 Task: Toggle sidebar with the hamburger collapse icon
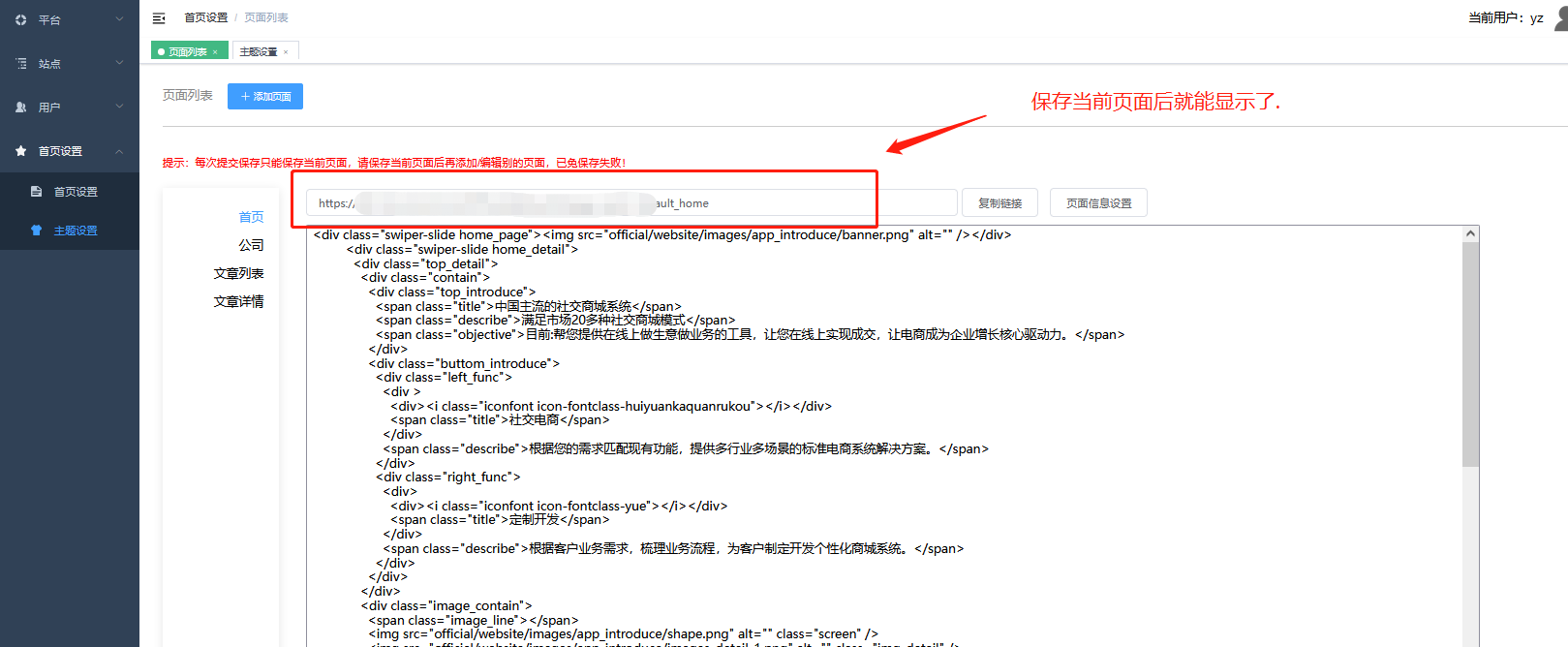159,18
